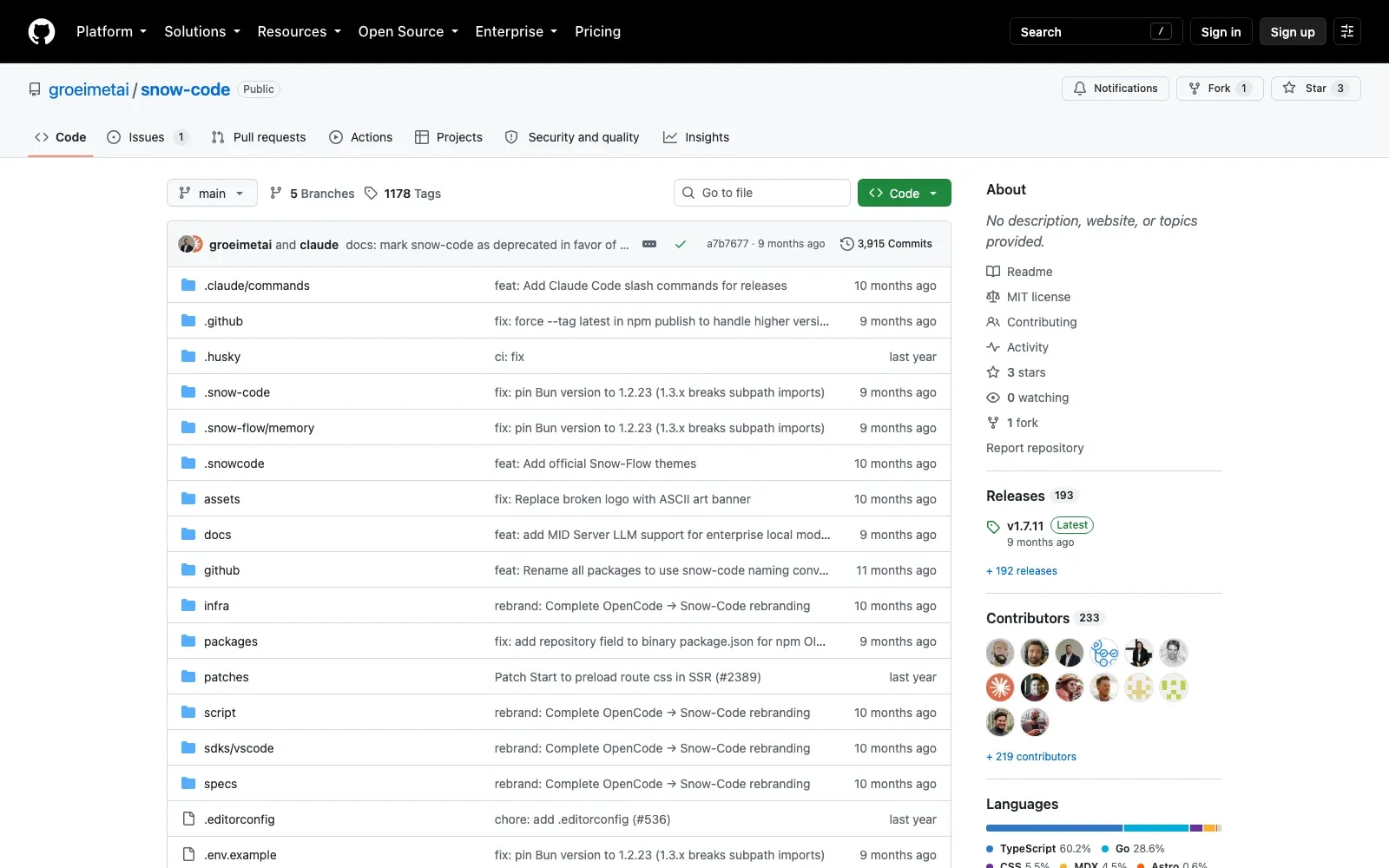Image resolution: width=1389 pixels, height=868 pixels.
Task: Open the groeimetai owner link
Action: coord(89,89)
